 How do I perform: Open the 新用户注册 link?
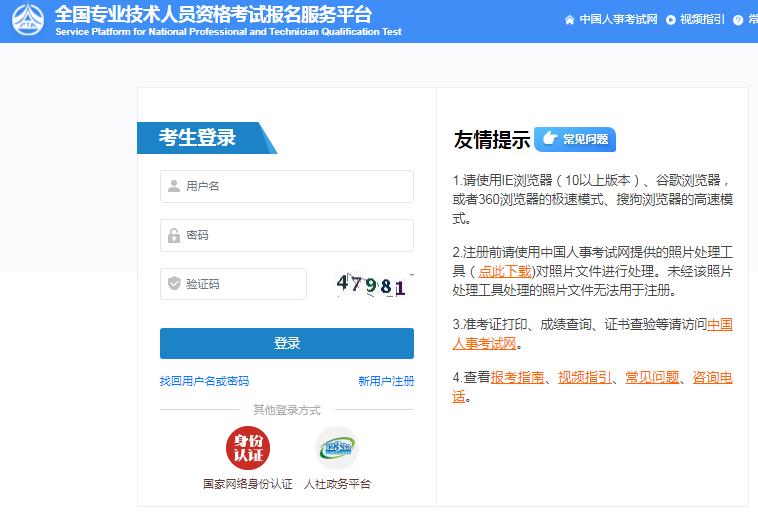(x=386, y=381)
